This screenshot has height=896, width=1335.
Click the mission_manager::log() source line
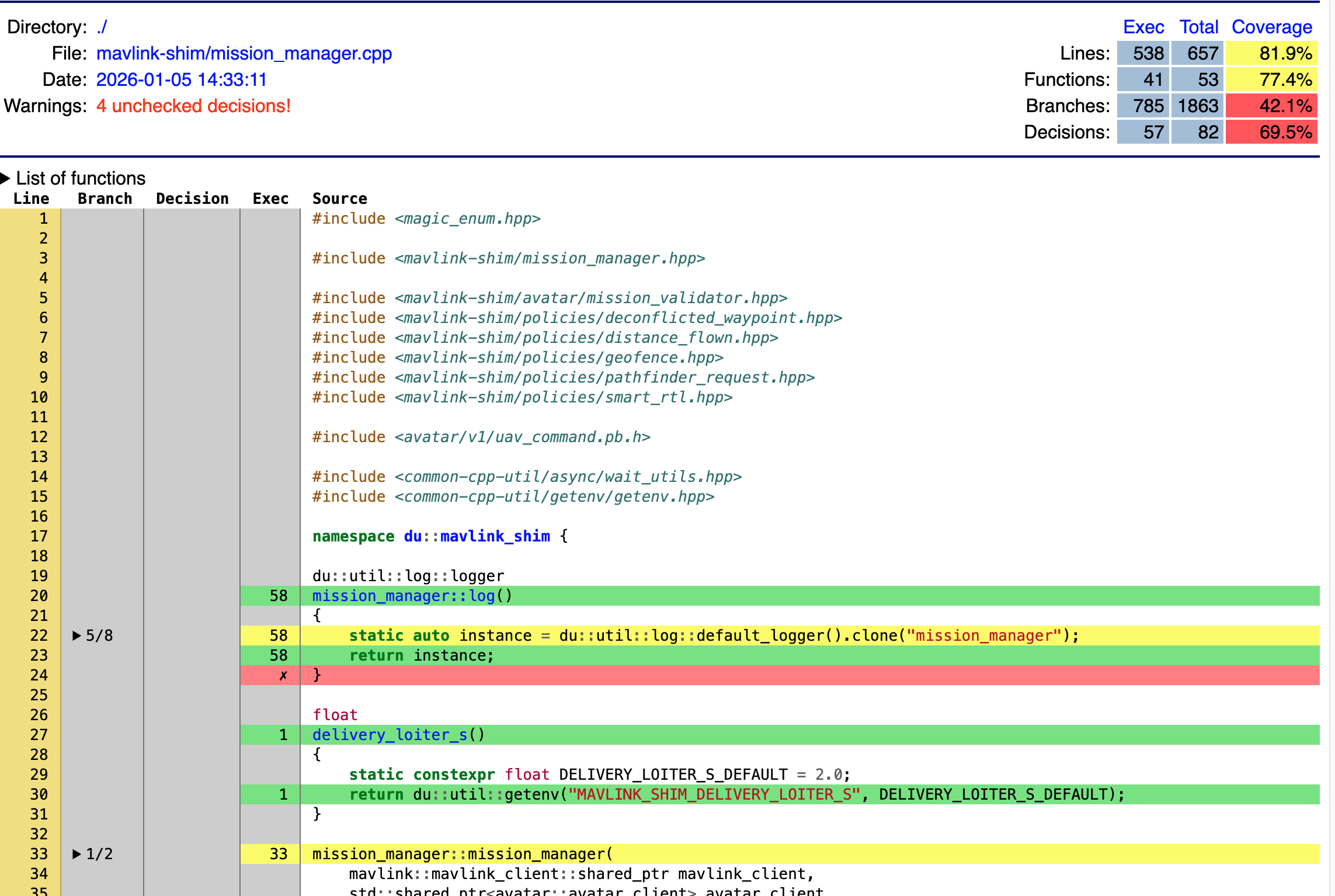pyautogui.click(x=810, y=596)
